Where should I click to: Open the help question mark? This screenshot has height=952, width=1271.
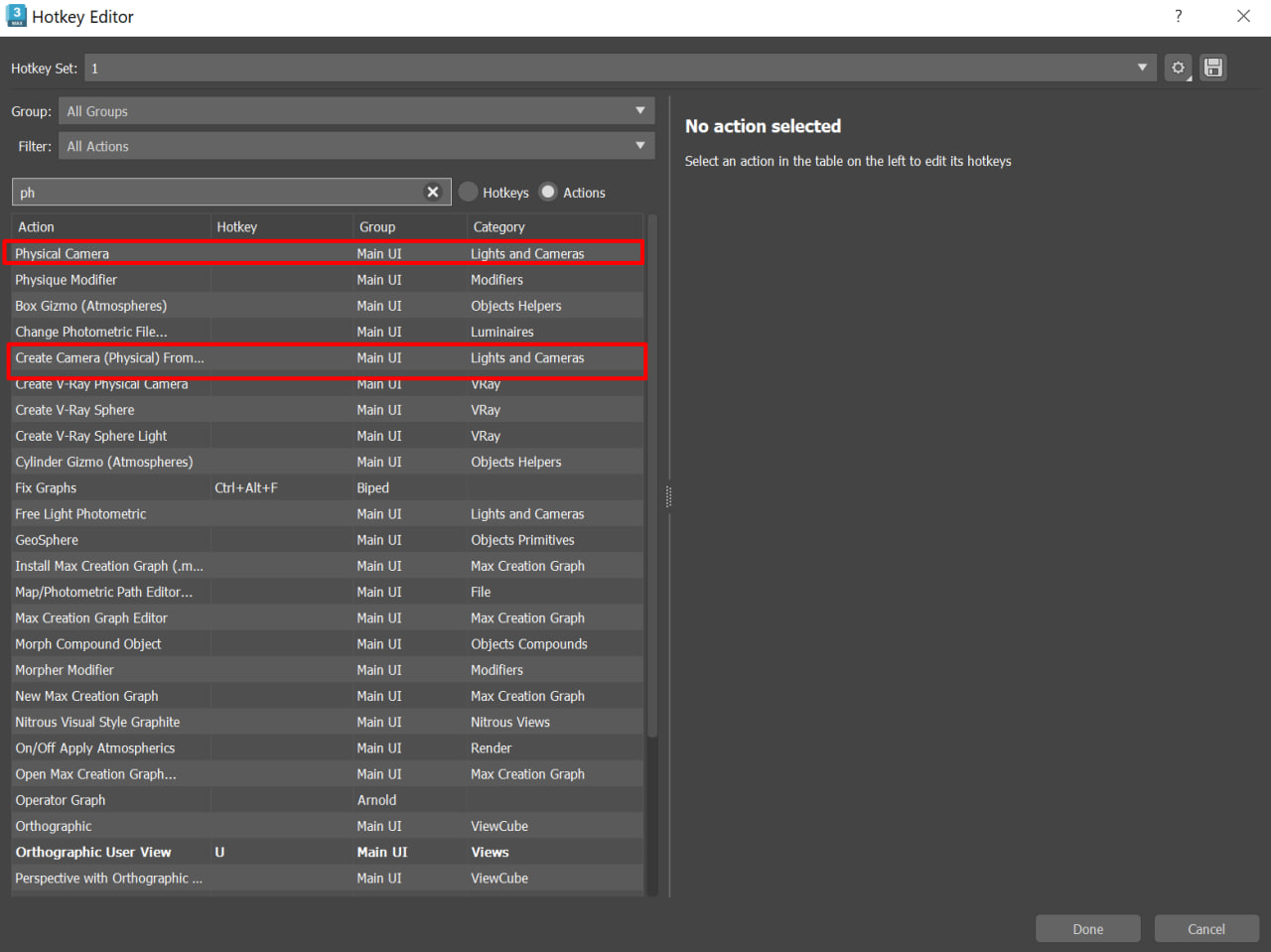click(x=1178, y=16)
